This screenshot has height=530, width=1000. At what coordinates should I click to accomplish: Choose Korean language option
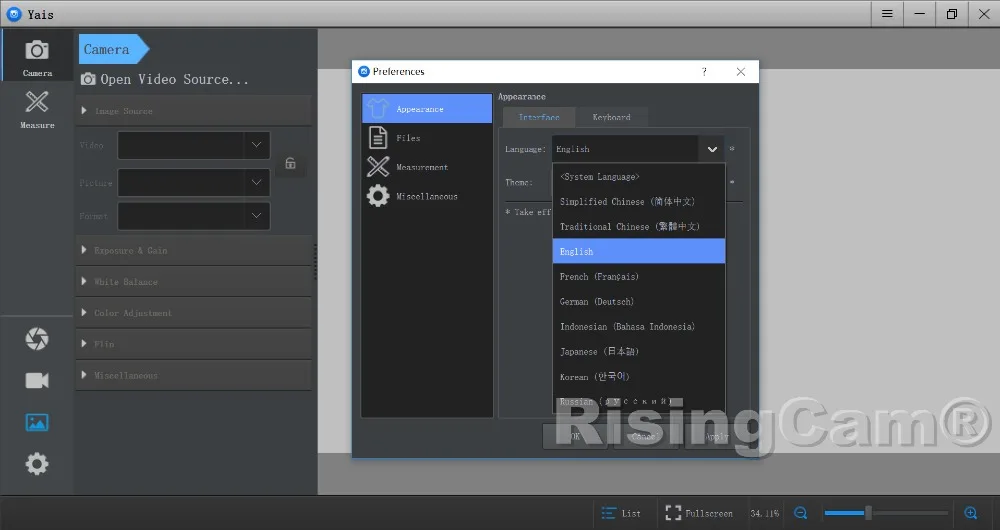(639, 376)
